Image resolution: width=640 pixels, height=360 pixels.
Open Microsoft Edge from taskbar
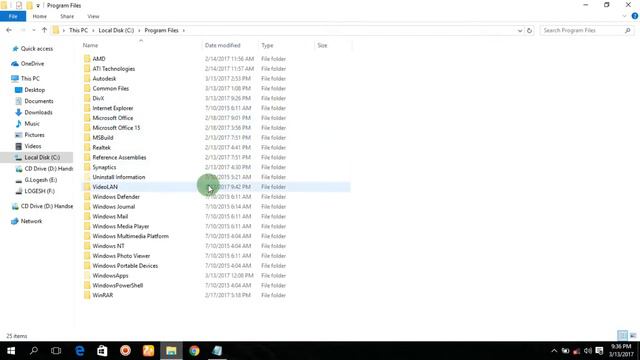point(80,351)
